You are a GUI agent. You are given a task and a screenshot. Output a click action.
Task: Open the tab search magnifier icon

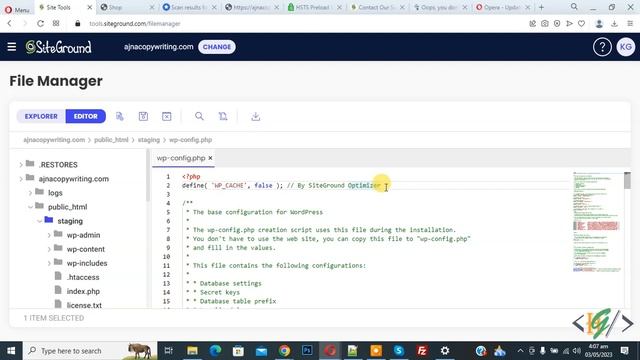coord(574,7)
